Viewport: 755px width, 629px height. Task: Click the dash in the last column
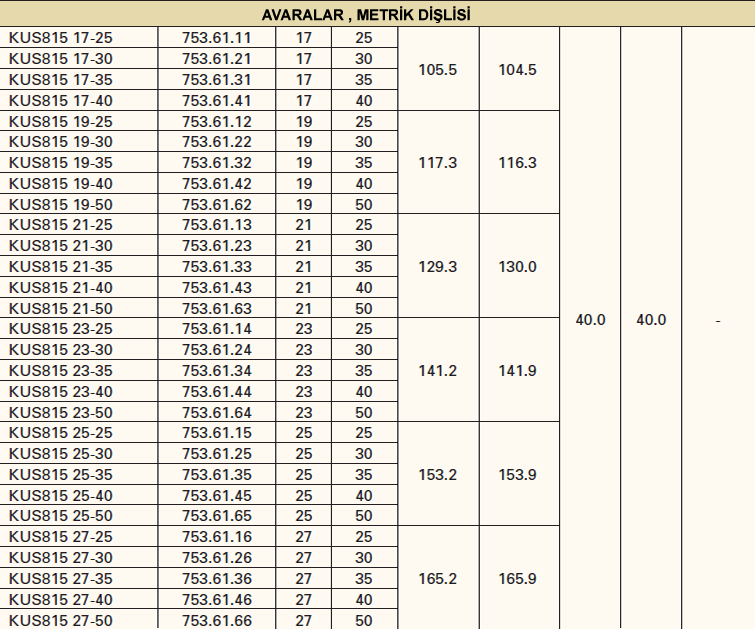point(718,321)
